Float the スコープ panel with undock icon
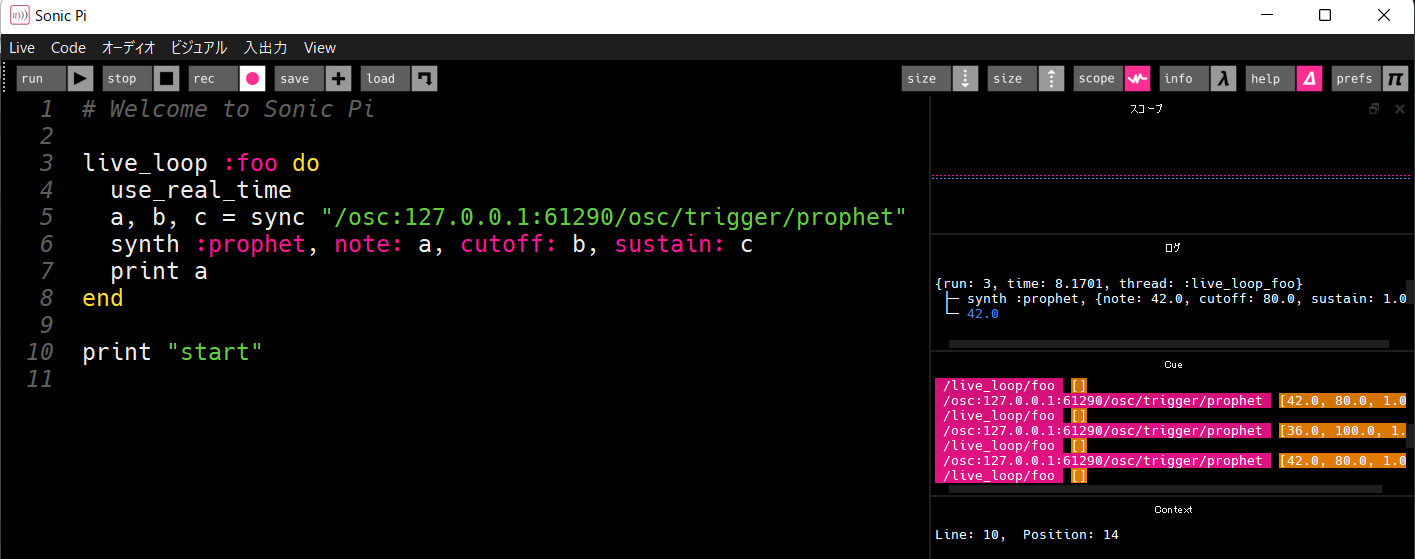 click(1374, 109)
